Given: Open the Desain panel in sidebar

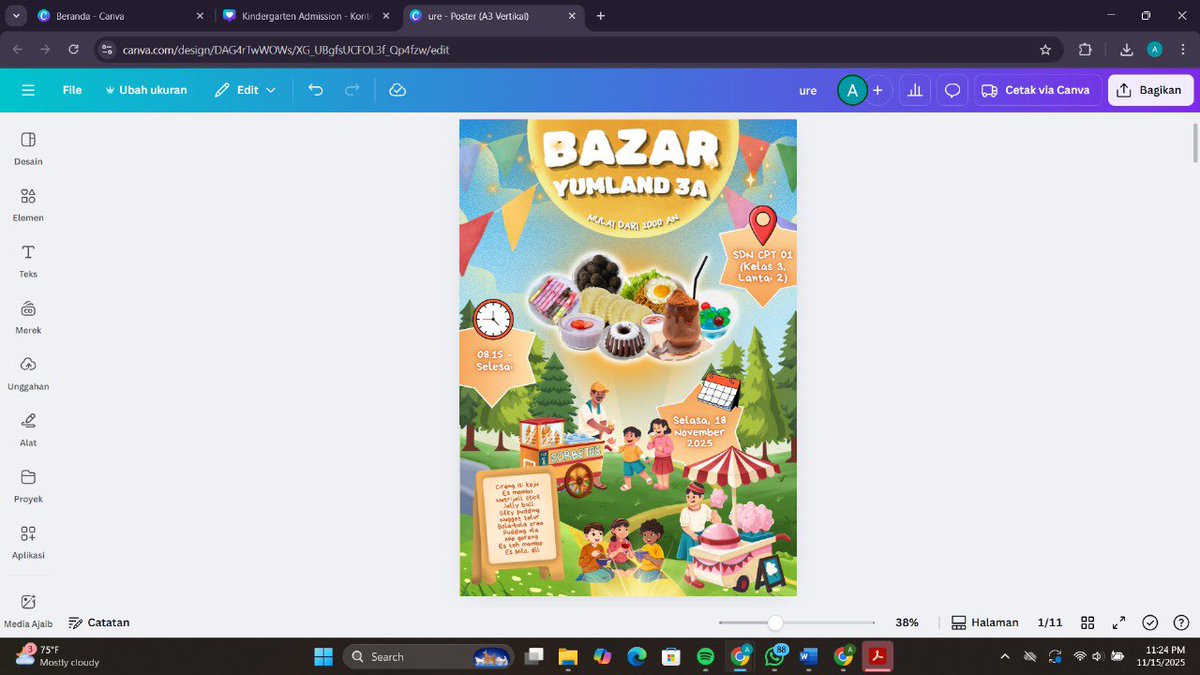Looking at the screenshot, I should click(28, 147).
